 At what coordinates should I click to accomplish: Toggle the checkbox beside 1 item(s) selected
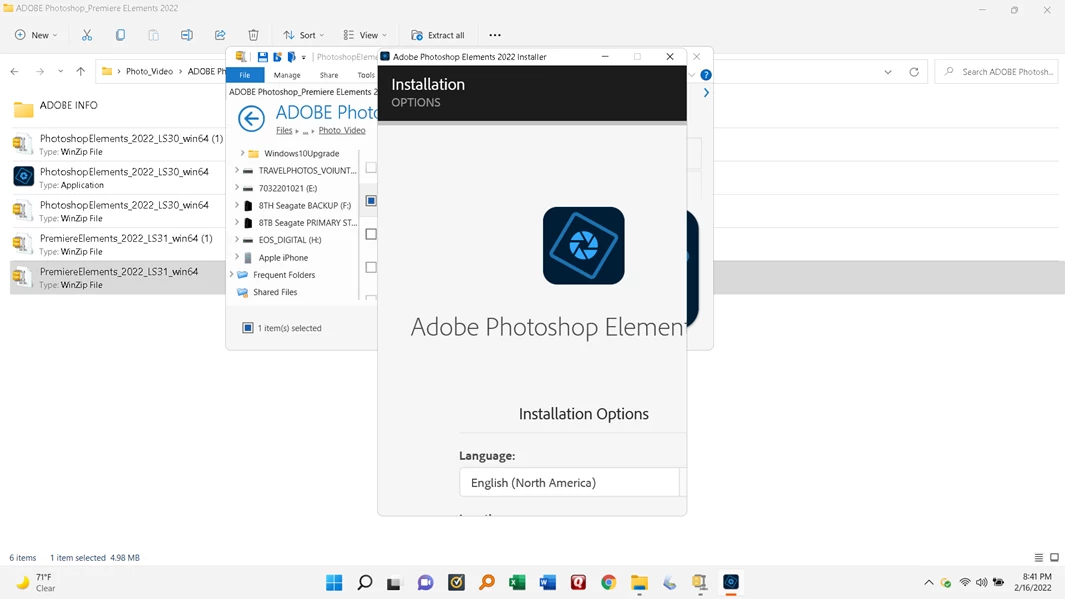click(248, 328)
